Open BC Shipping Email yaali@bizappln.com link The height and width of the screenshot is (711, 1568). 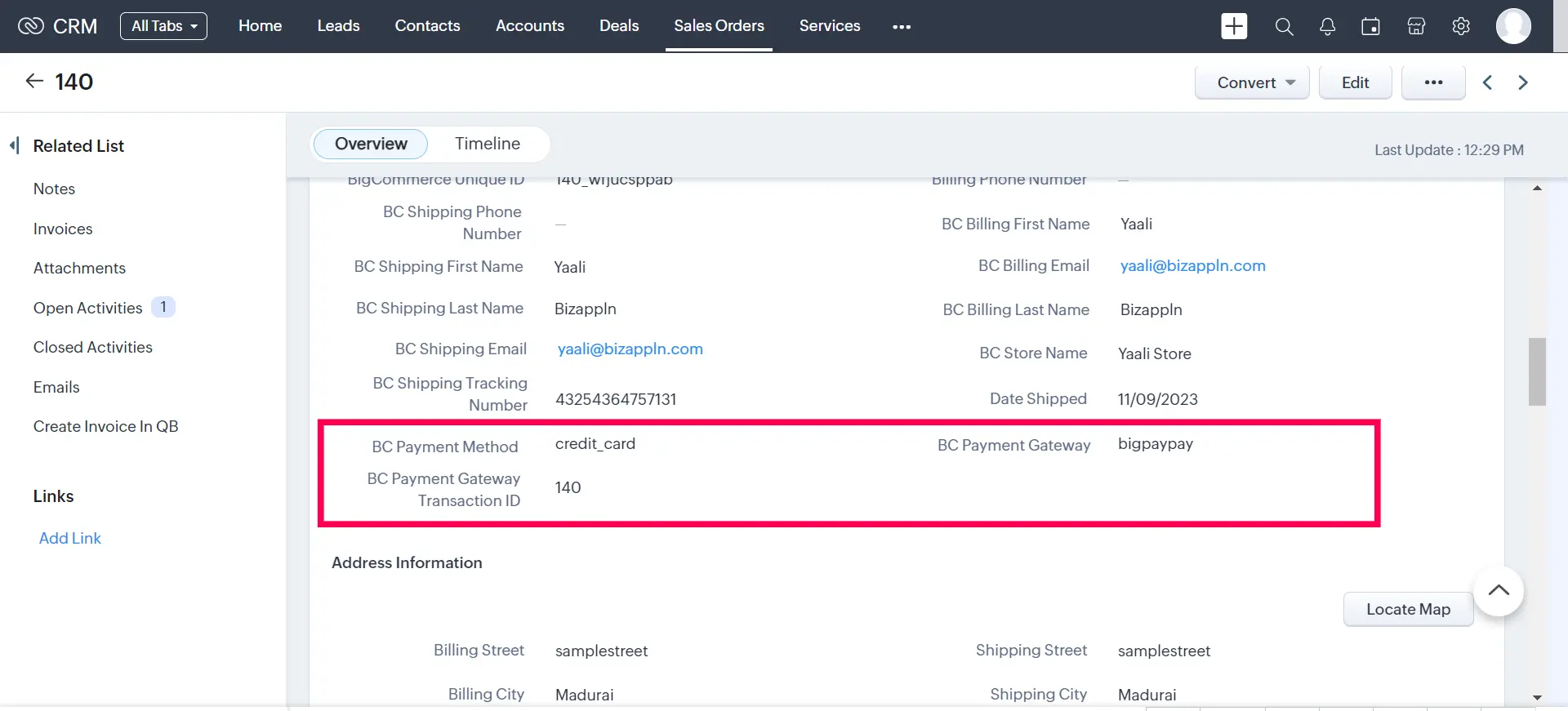(630, 349)
